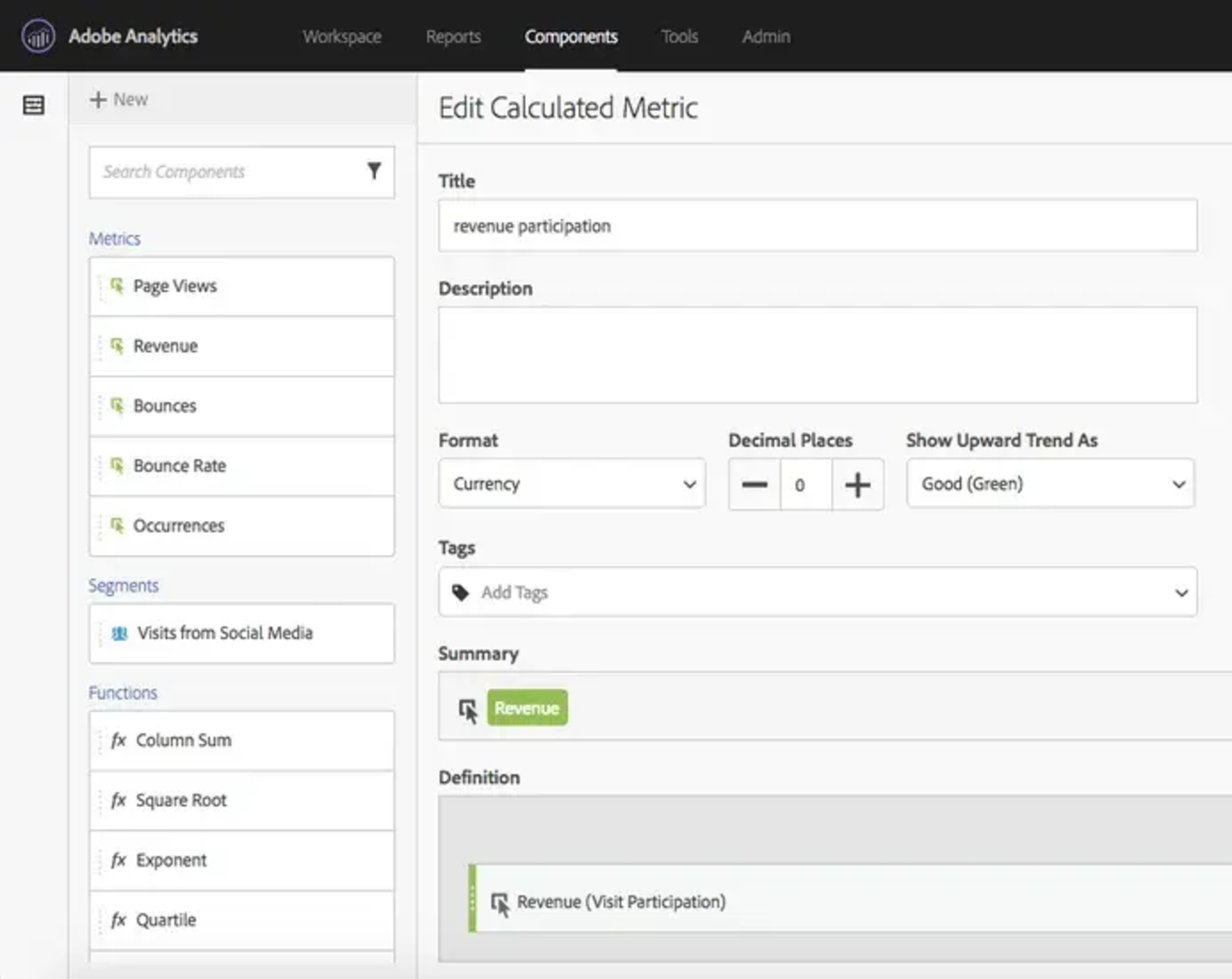This screenshot has width=1232, height=979.
Task: Toggle the left panel list icon
Action: pyautogui.click(x=33, y=105)
